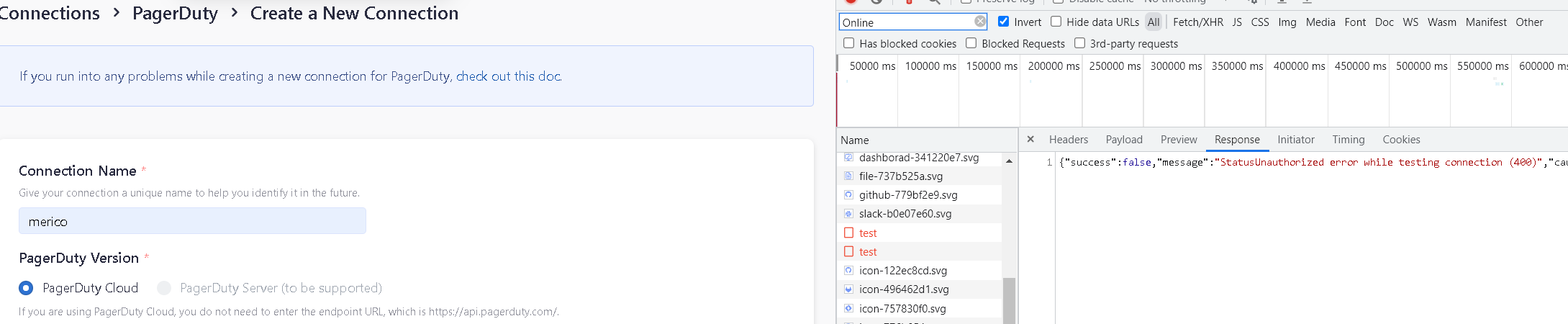Filter requests by Manifest type

1486,22
